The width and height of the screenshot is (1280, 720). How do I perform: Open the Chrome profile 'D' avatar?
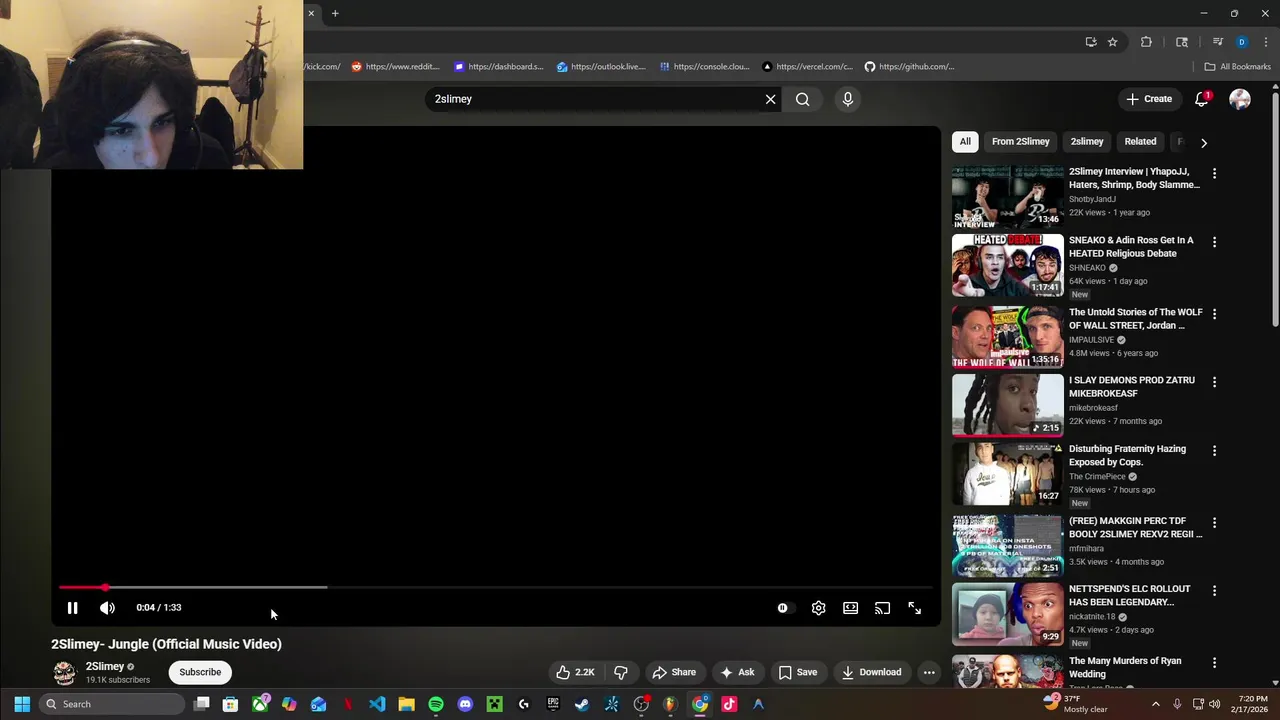[x=1241, y=42]
